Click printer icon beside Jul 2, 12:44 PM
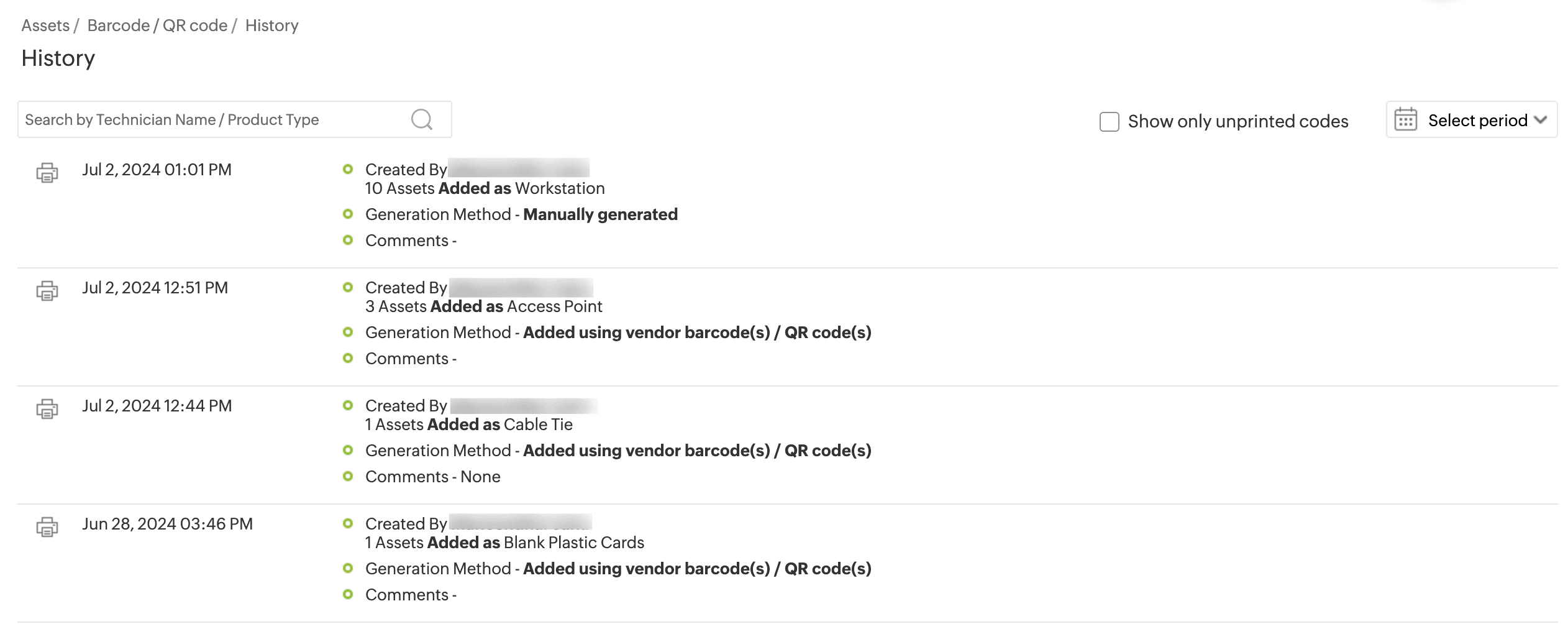Image resolution: width=1568 pixels, height=624 pixels. point(47,409)
